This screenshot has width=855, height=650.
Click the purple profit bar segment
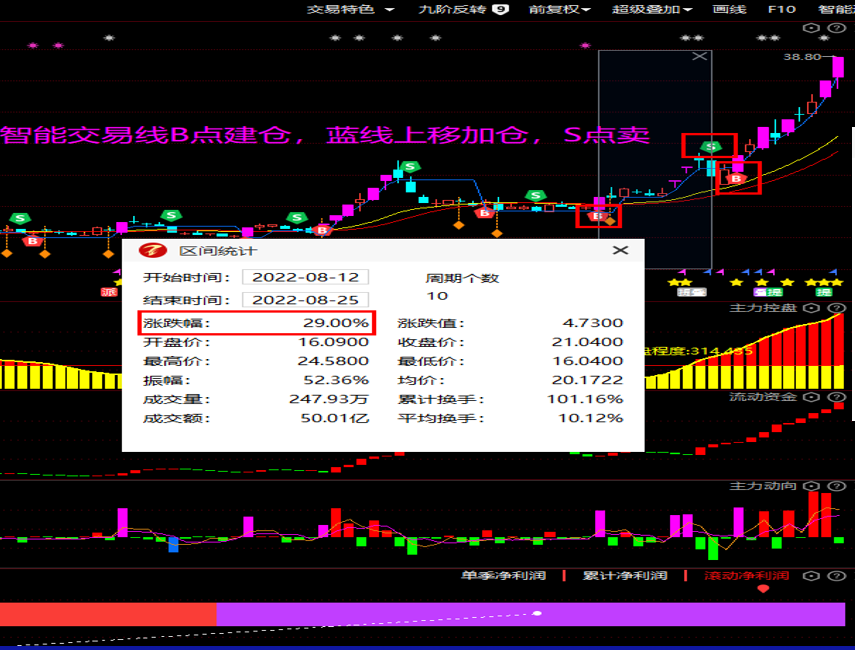click(531, 614)
